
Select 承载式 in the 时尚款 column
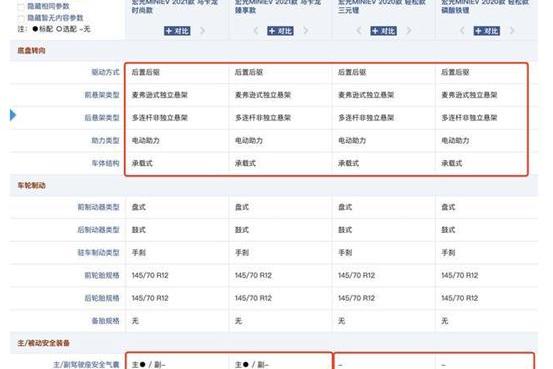click(x=142, y=163)
